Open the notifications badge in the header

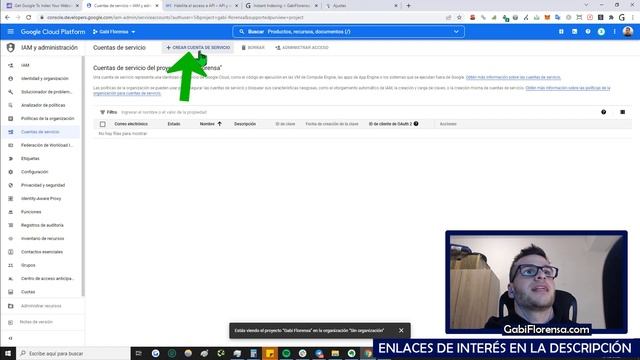(x=601, y=31)
